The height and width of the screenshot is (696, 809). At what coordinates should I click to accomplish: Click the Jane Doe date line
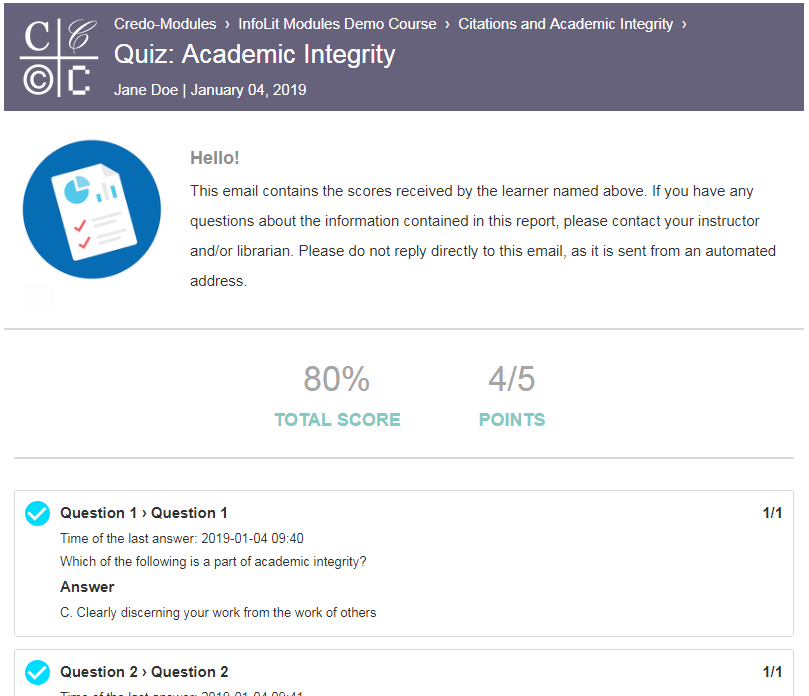210,90
